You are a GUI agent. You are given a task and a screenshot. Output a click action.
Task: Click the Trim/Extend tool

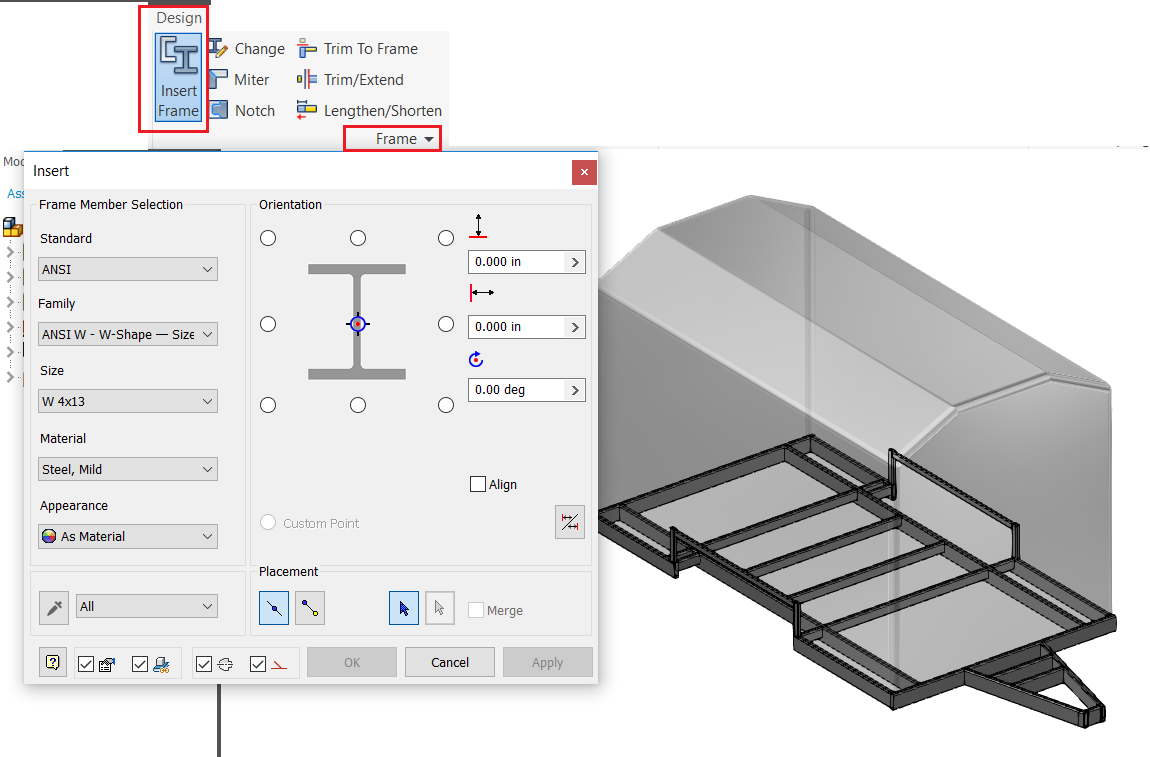pos(361,79)
